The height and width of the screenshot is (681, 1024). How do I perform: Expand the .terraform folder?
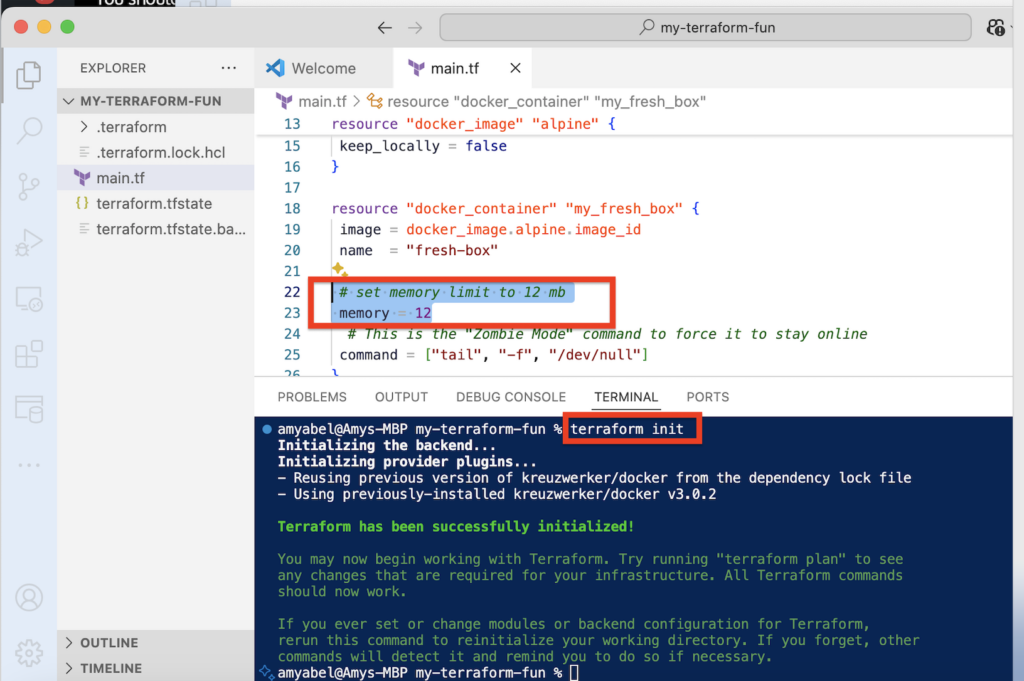(x=131, y=127)
